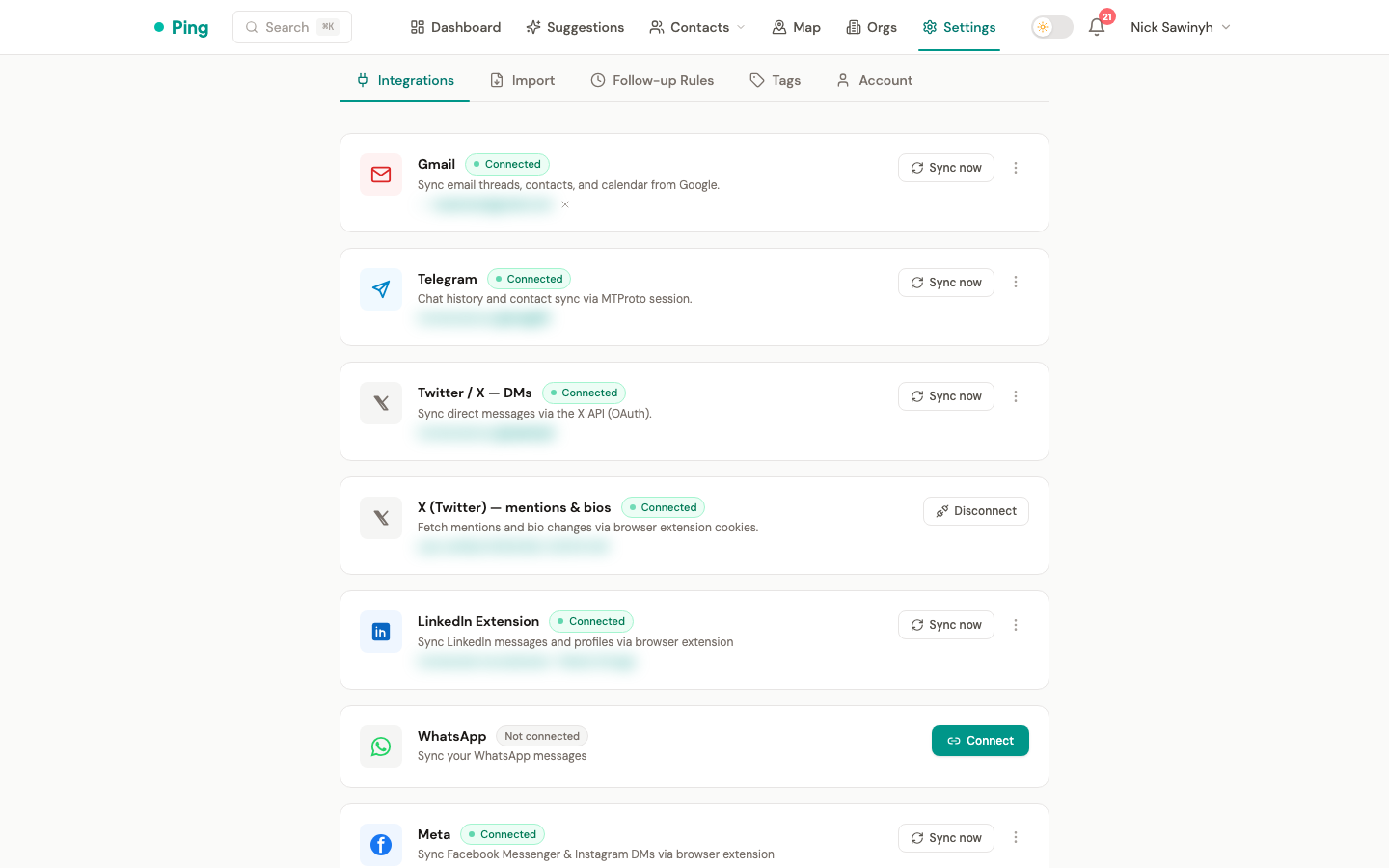The image size is (1389, 868).
Task: Click the WhatsApp integration title
Action: (x=451, y=736)
